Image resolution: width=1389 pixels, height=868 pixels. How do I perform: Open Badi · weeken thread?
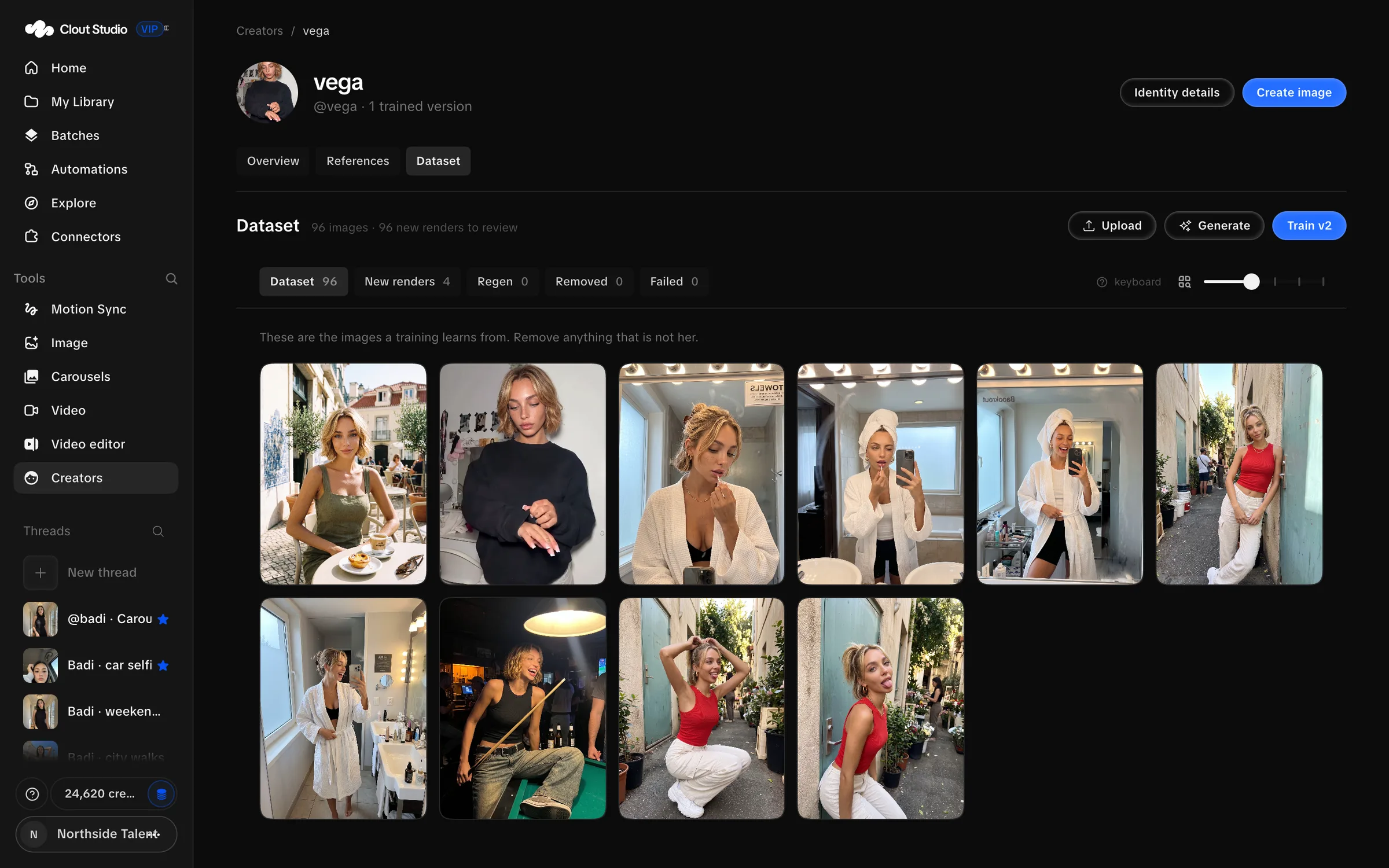point(95,712)
